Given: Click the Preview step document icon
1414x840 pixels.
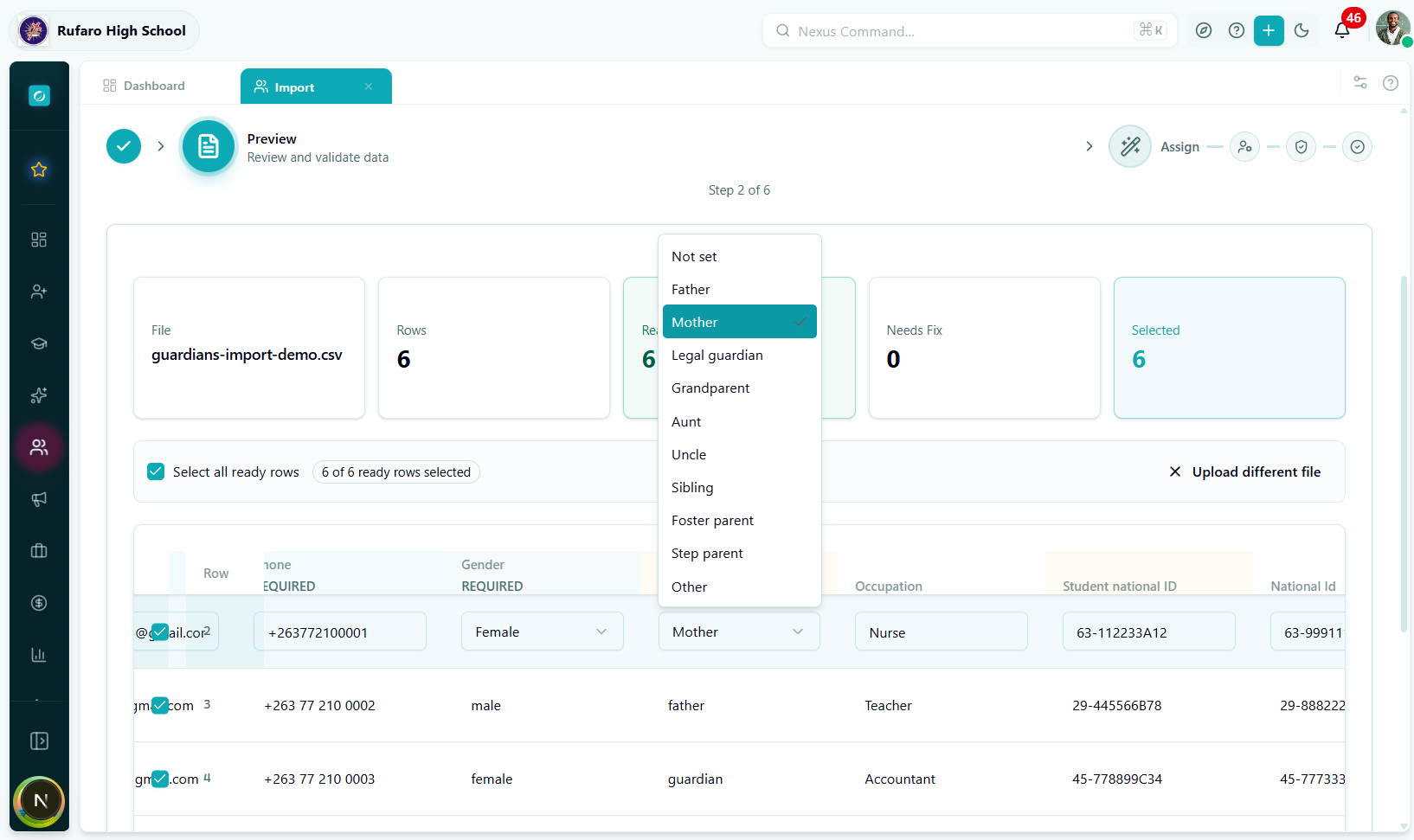Looking at the screenshot, I should click(x=209, y=146).
